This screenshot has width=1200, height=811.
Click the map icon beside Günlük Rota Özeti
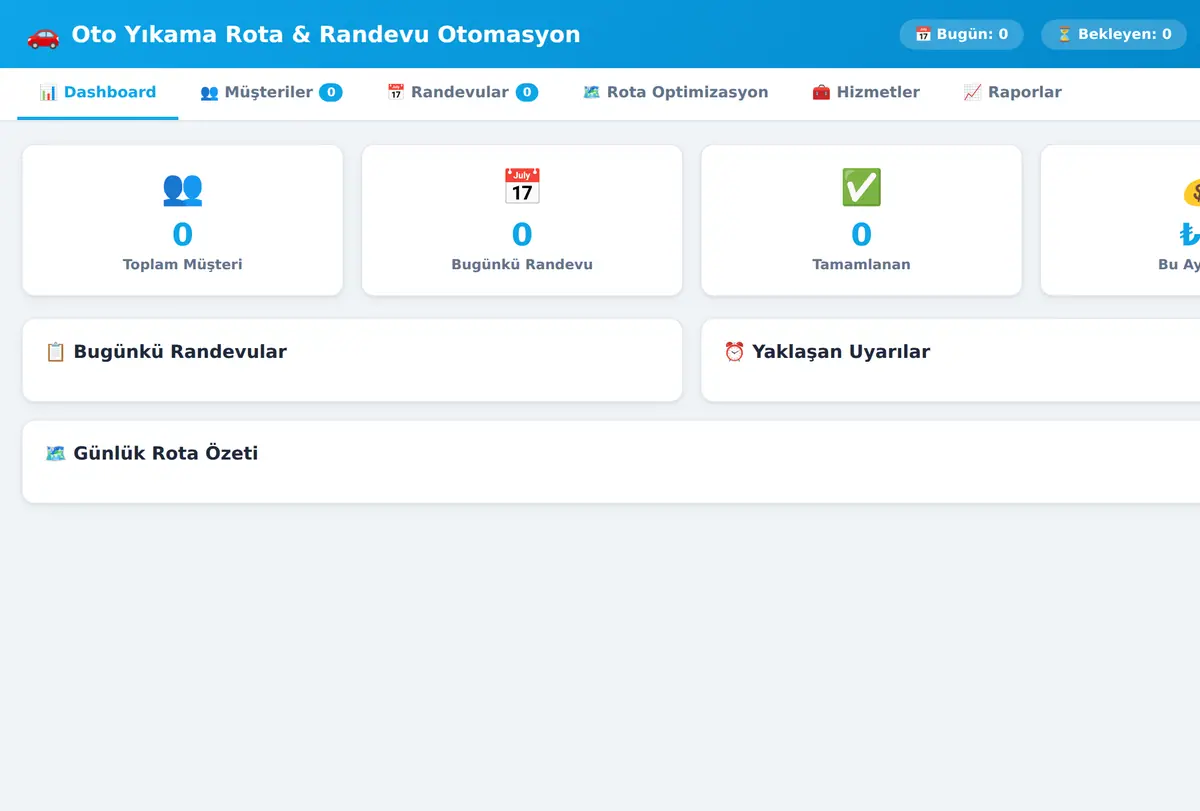[x=55, y=453]
